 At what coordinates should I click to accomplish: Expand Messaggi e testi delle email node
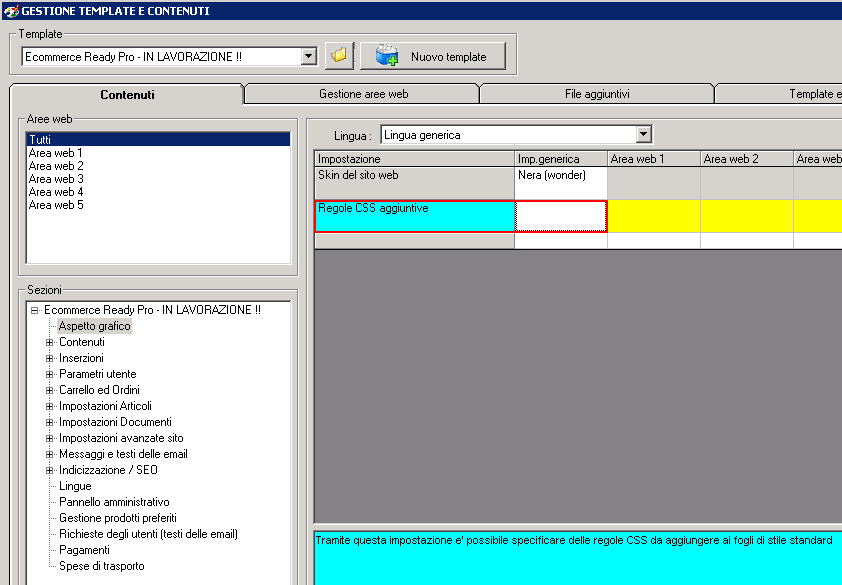(x=49, y=454)
